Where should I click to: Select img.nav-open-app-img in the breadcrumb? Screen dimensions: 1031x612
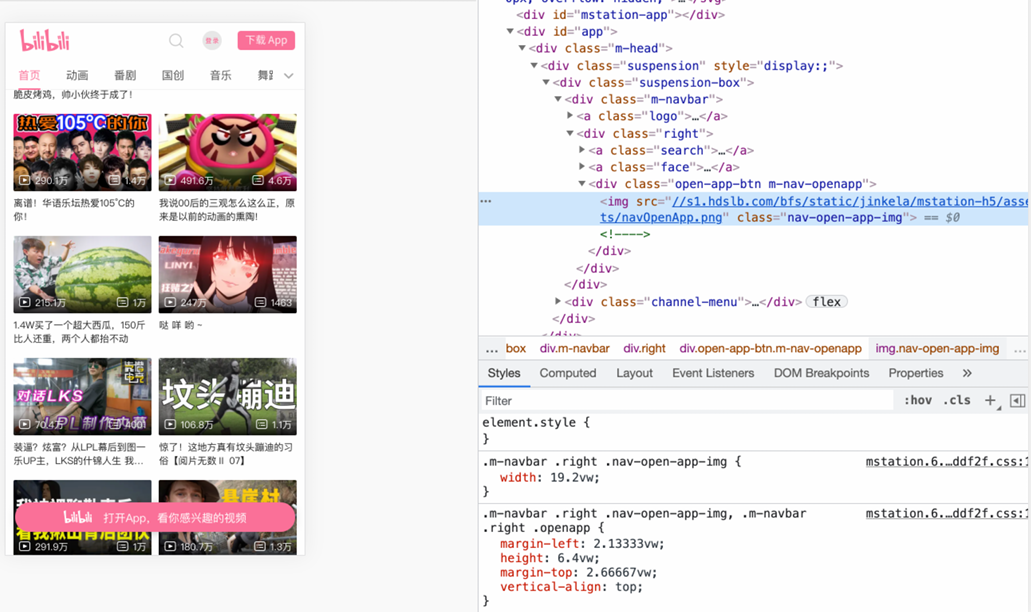point(937,348)
